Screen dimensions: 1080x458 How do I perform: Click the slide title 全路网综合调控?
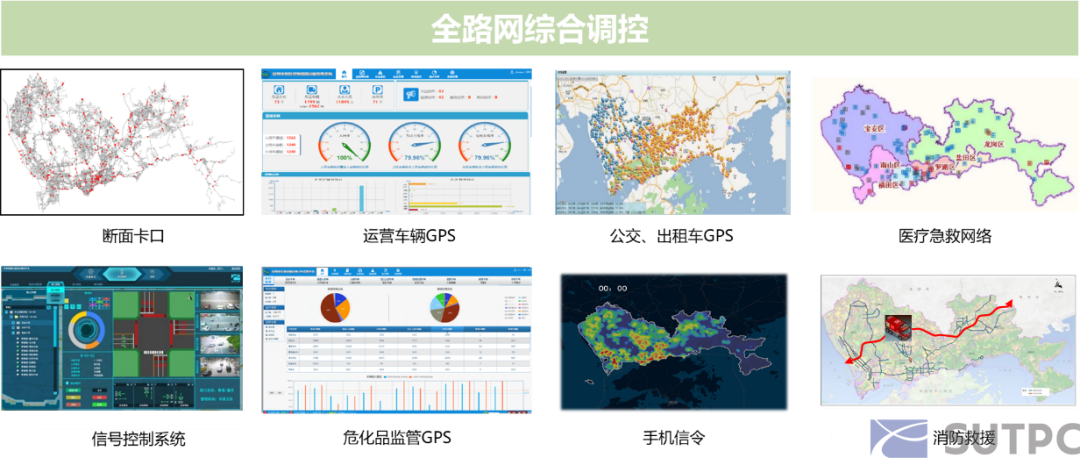[x=540, y=29]
